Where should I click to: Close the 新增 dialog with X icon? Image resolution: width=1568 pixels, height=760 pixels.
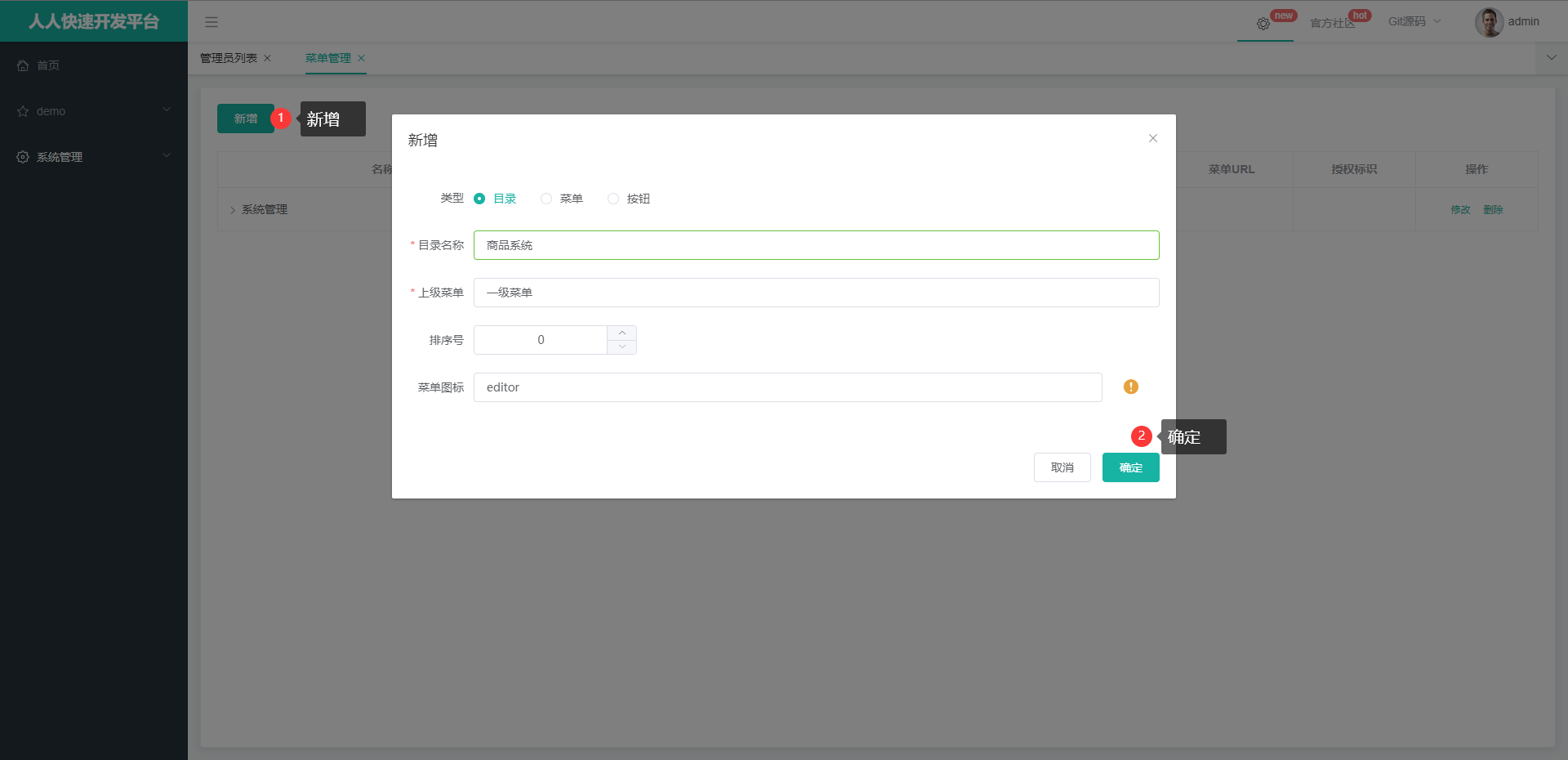click(x=1152, y=138)
